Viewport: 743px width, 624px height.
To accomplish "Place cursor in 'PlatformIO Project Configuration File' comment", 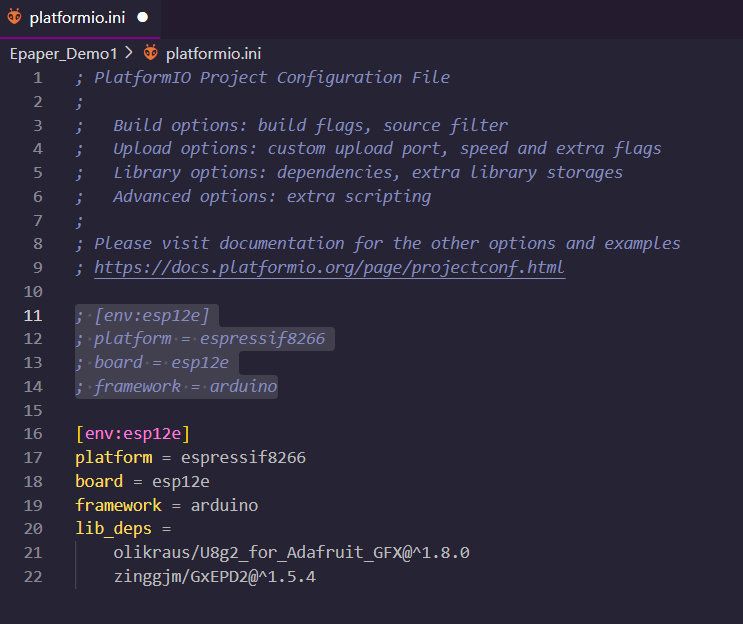I will 272,78.
